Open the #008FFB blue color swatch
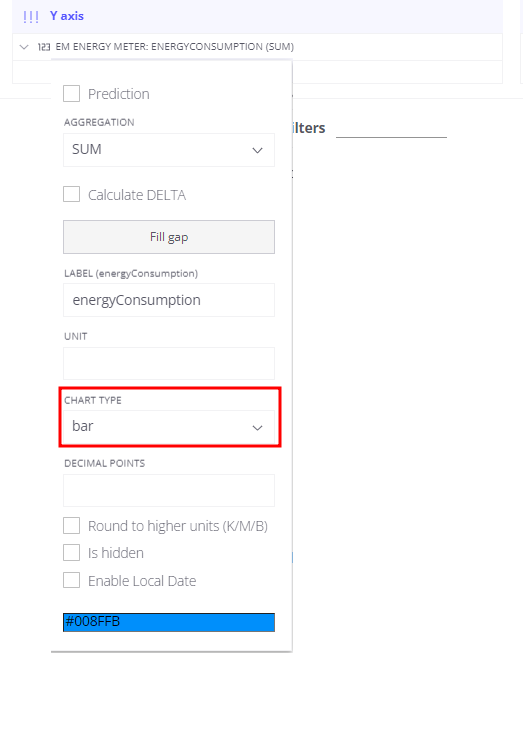Viewport: 523px width, 745px height. coord(169,622)
